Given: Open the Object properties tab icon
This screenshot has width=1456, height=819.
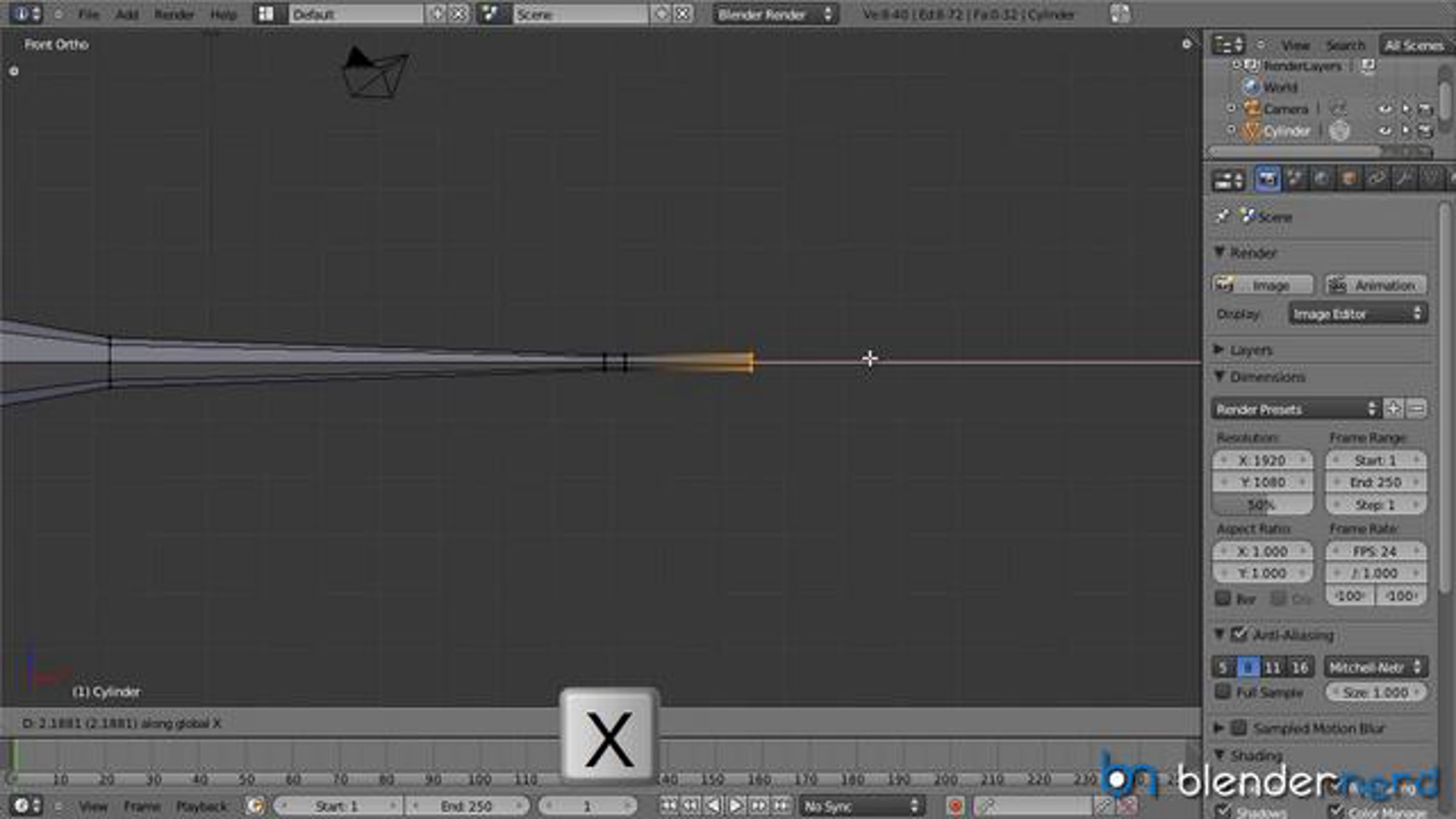Looking at the screenshot, I should (1349, 179).
